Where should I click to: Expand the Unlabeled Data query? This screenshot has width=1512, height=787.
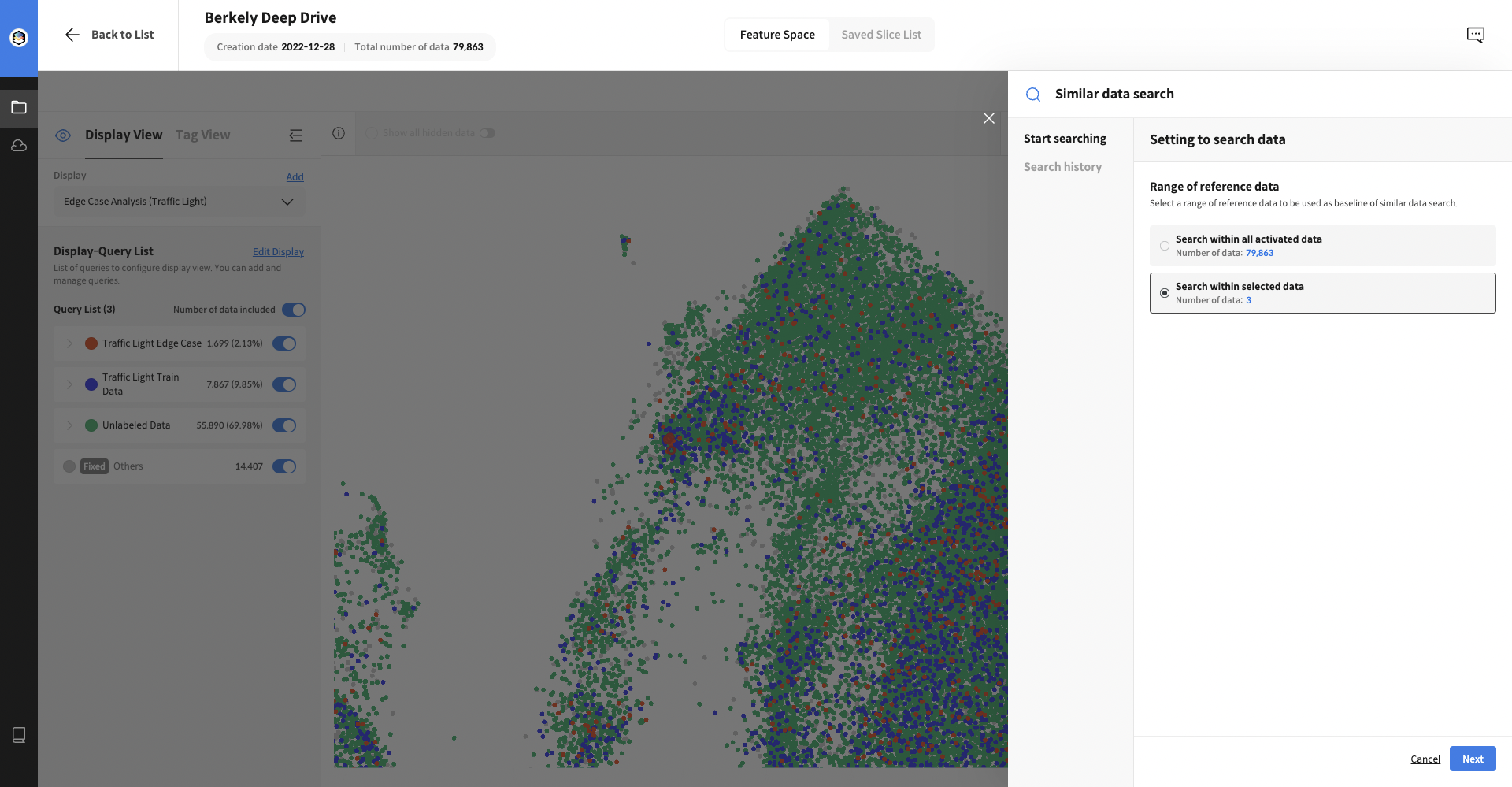coord(69,425)
